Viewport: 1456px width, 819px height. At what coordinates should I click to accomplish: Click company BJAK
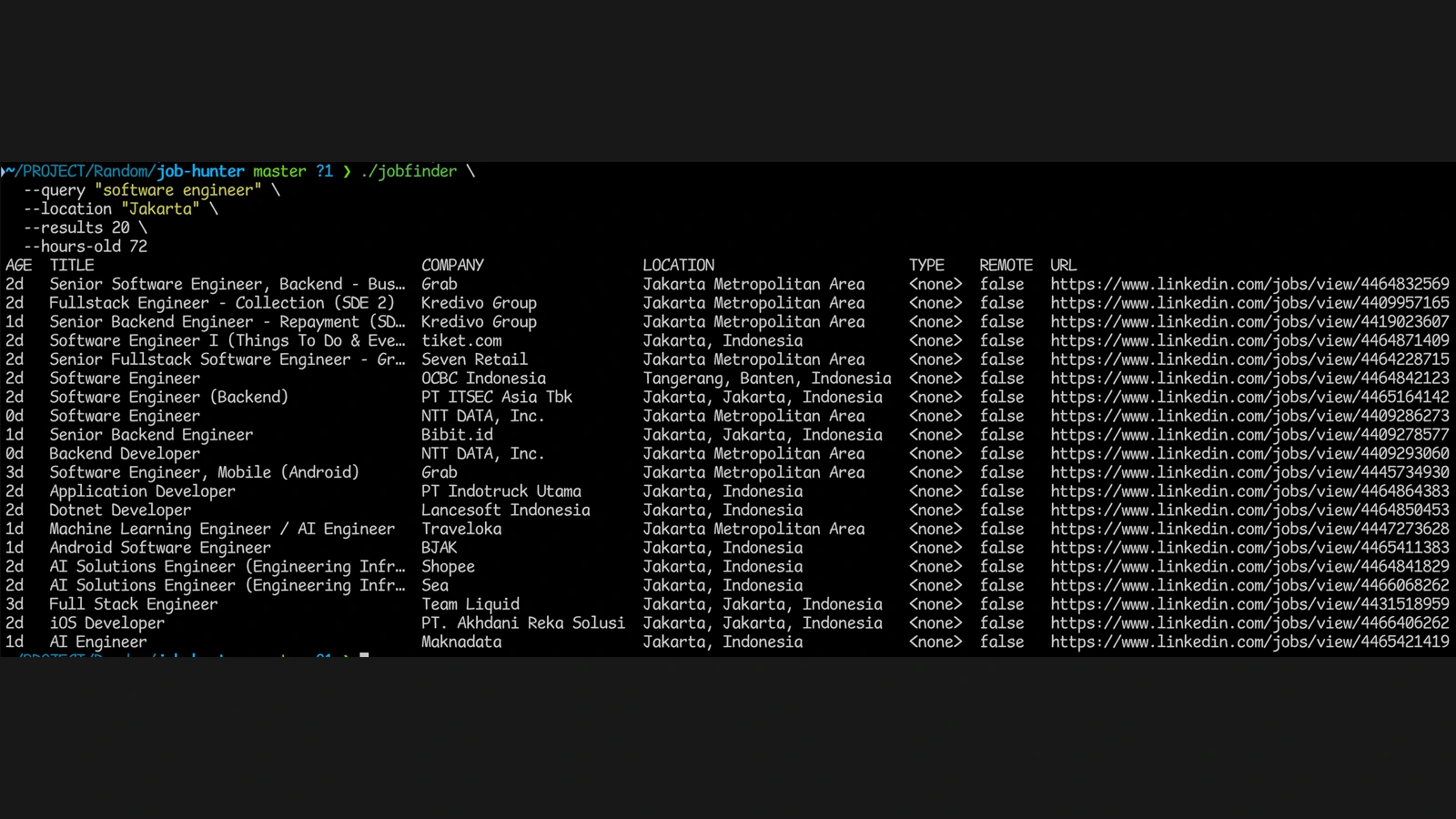click(439, 547)
